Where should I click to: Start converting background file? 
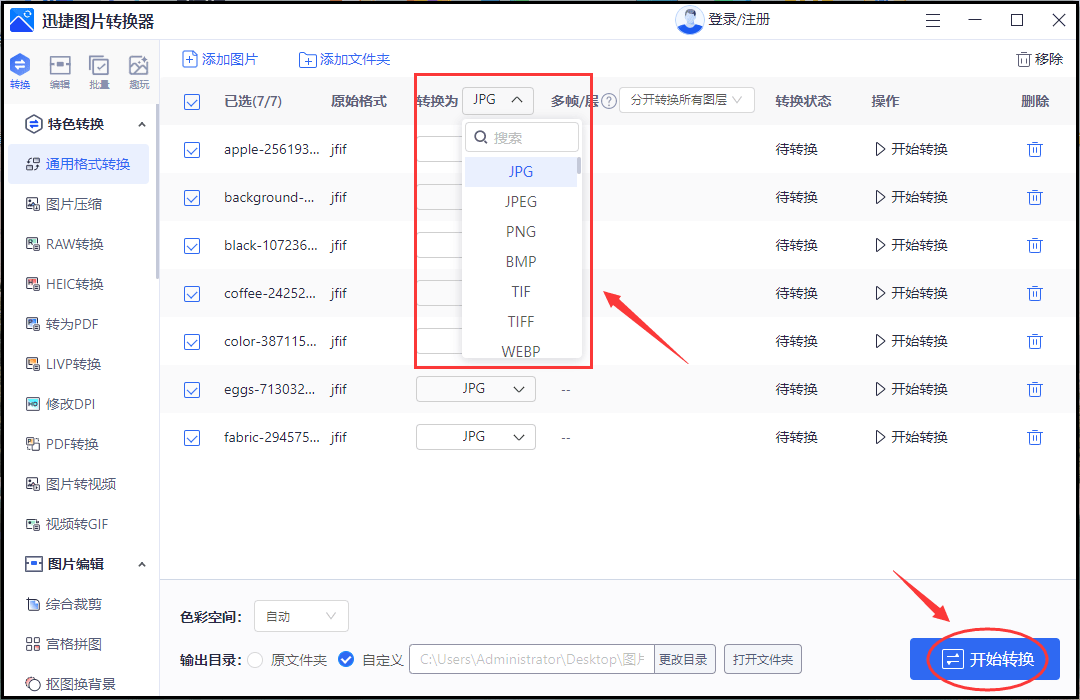911,197
